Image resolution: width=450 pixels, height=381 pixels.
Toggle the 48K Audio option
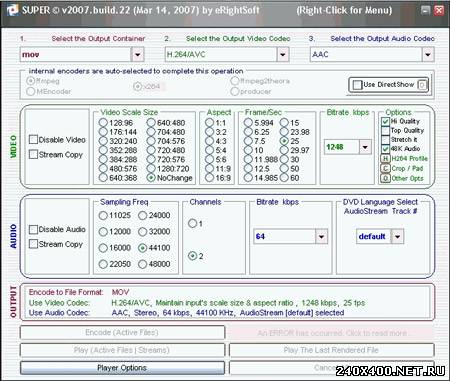(385, 149)
